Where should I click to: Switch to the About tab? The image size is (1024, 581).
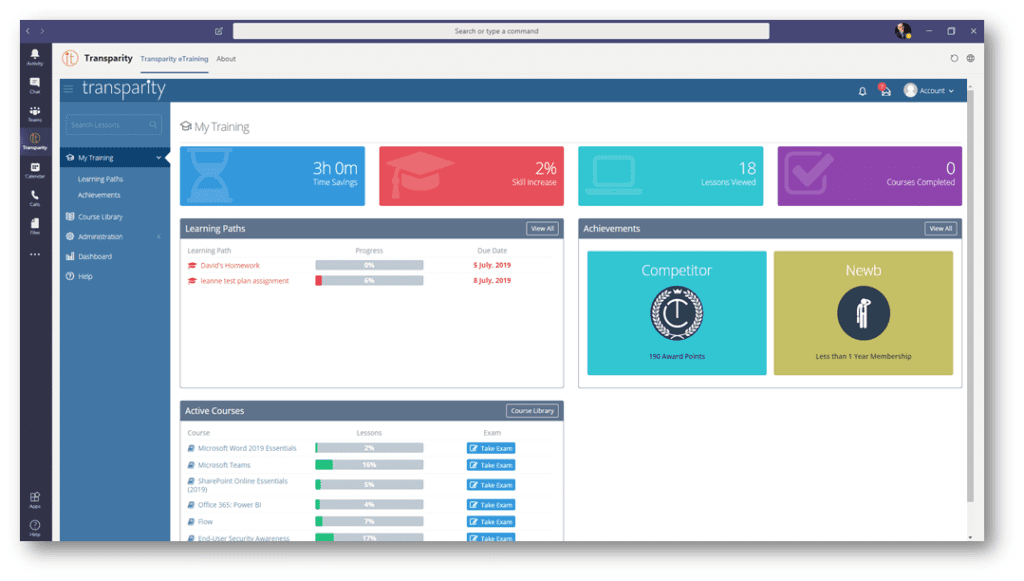226,59
